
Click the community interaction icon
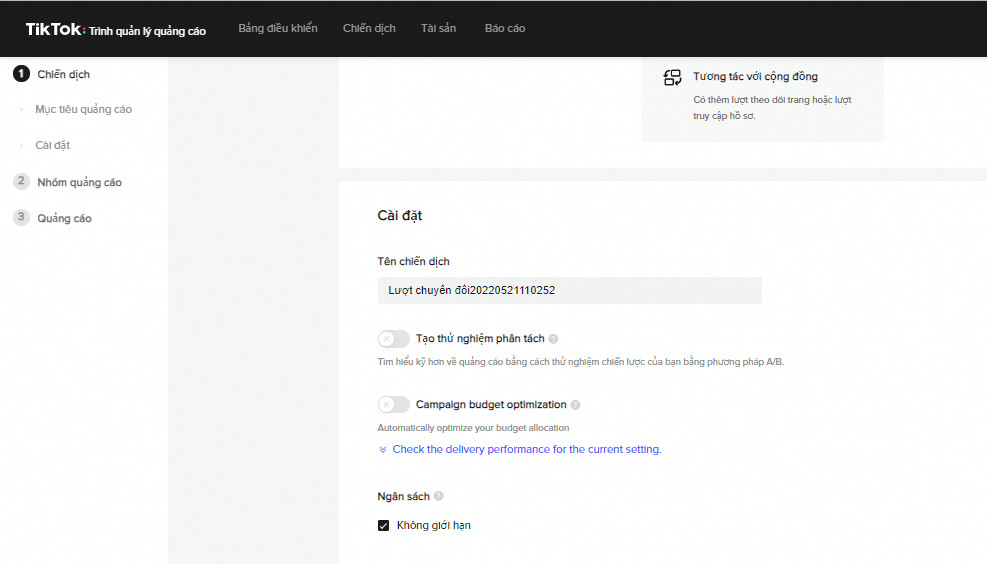point(673,78)
